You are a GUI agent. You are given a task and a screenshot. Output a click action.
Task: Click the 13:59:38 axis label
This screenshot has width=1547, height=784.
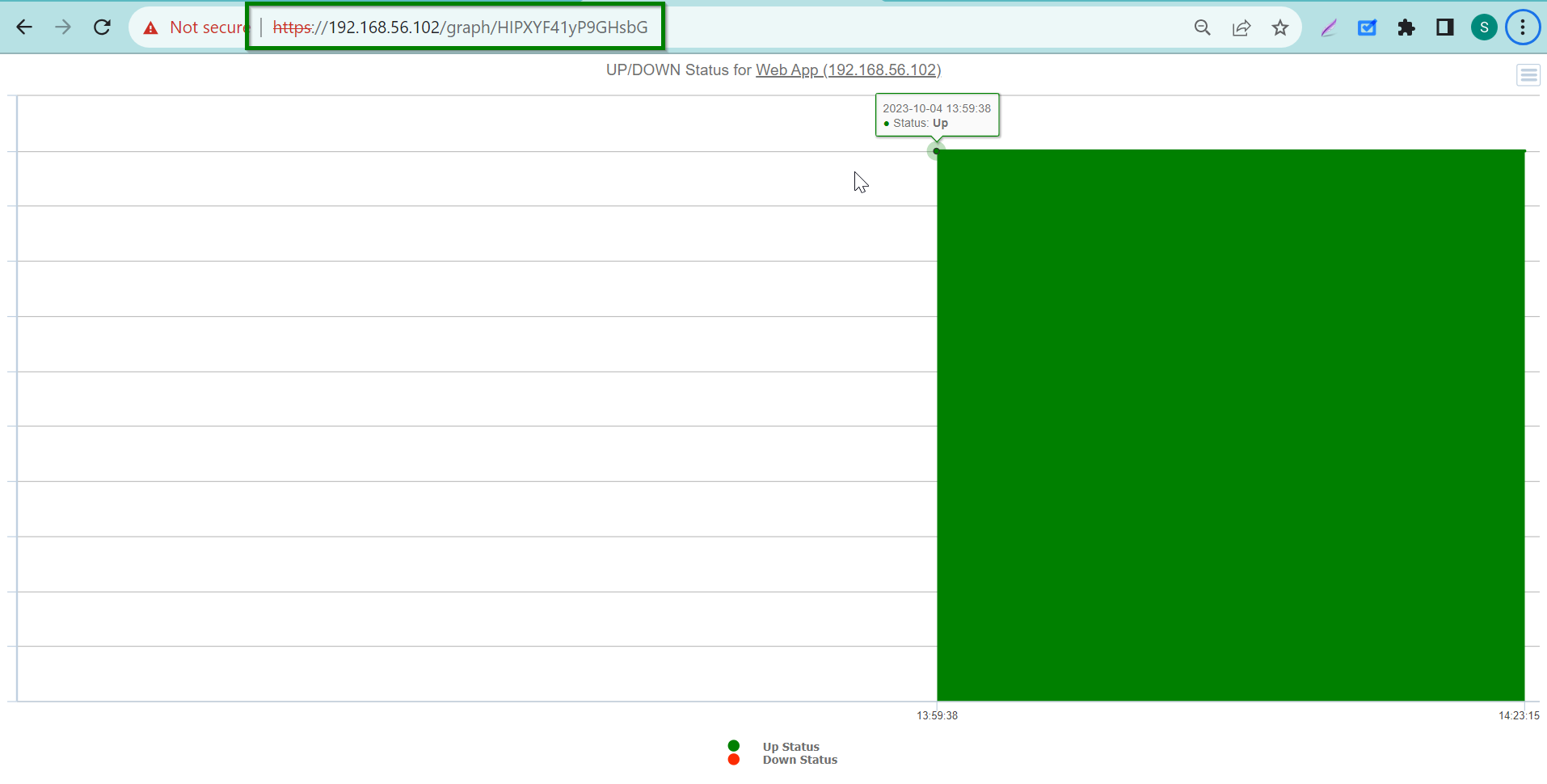938,715
